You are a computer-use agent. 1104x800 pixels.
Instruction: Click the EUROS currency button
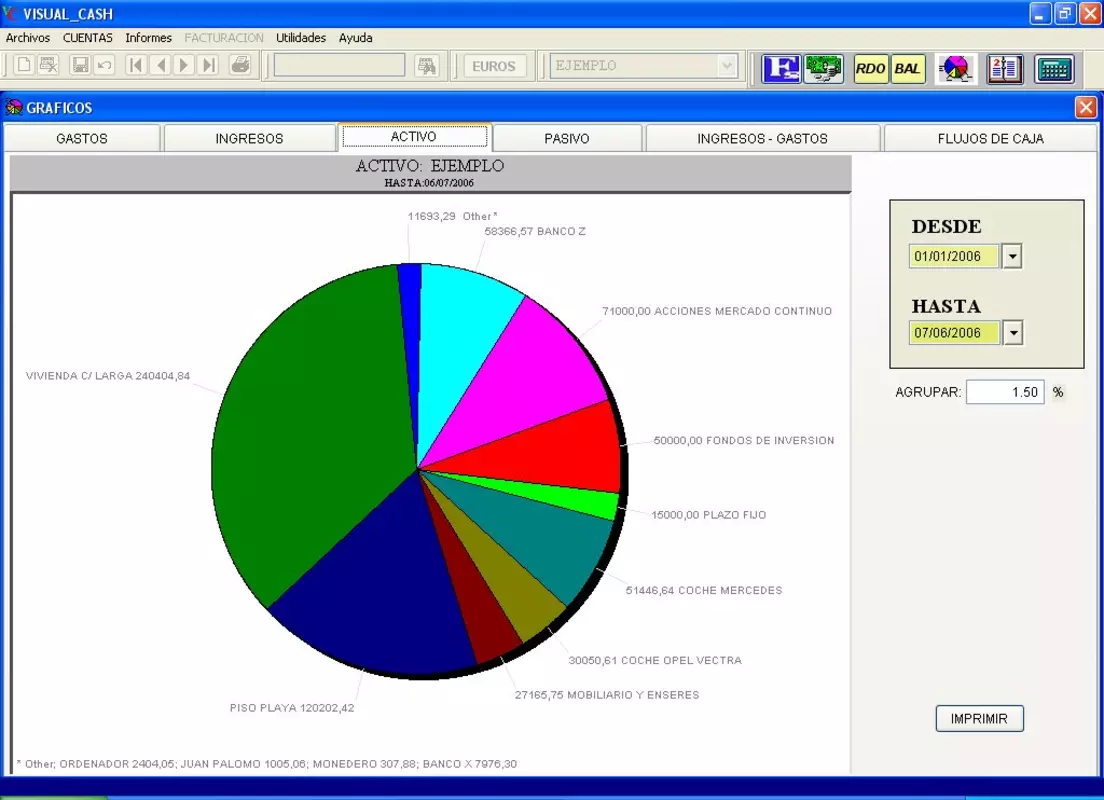(494, 65)
